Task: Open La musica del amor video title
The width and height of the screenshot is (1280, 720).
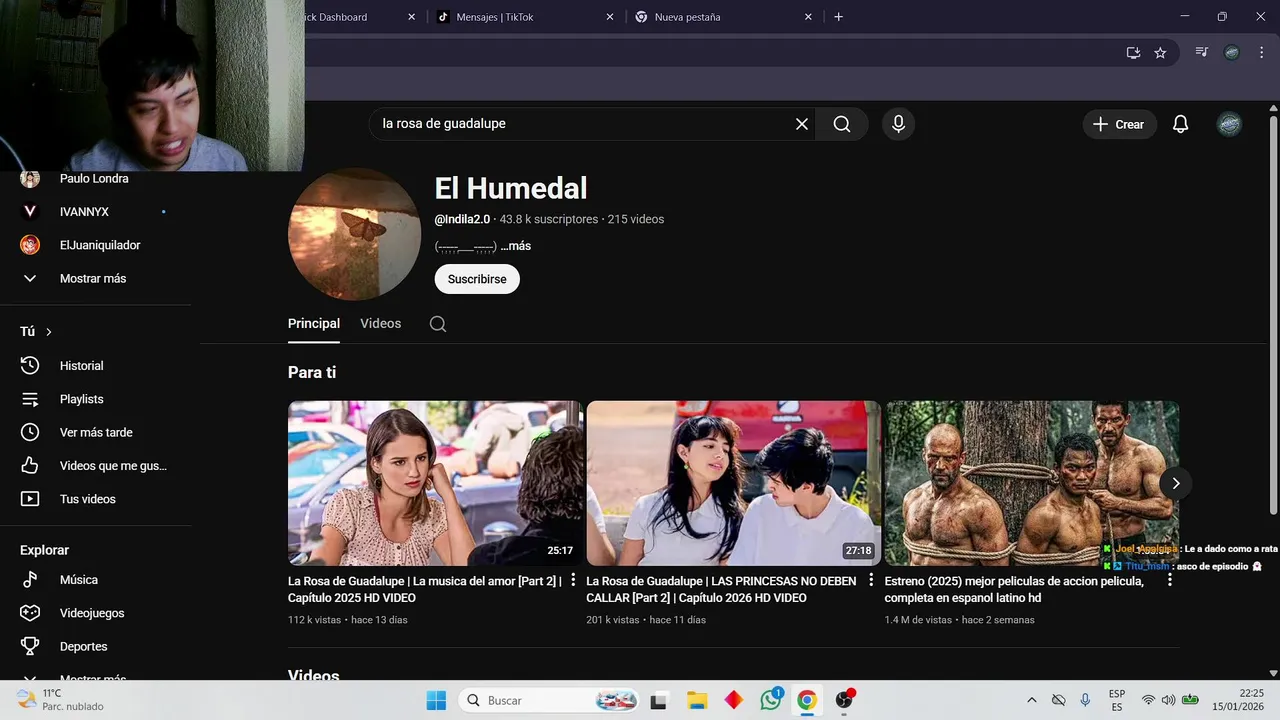Action: [425, 589]
